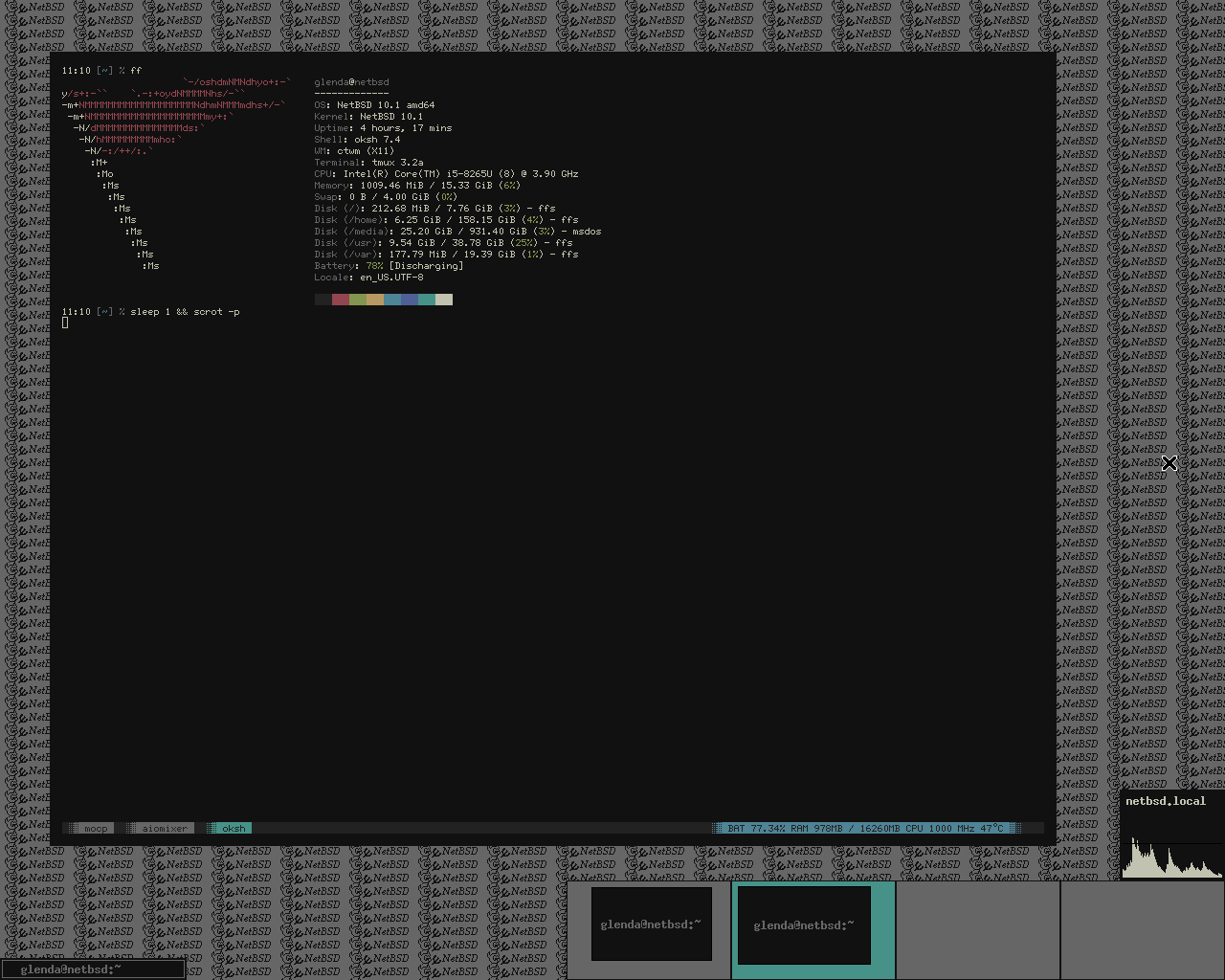Click the Shell: oksh 7.4 line
The image size is (1225, 980).
pos(357,140)
